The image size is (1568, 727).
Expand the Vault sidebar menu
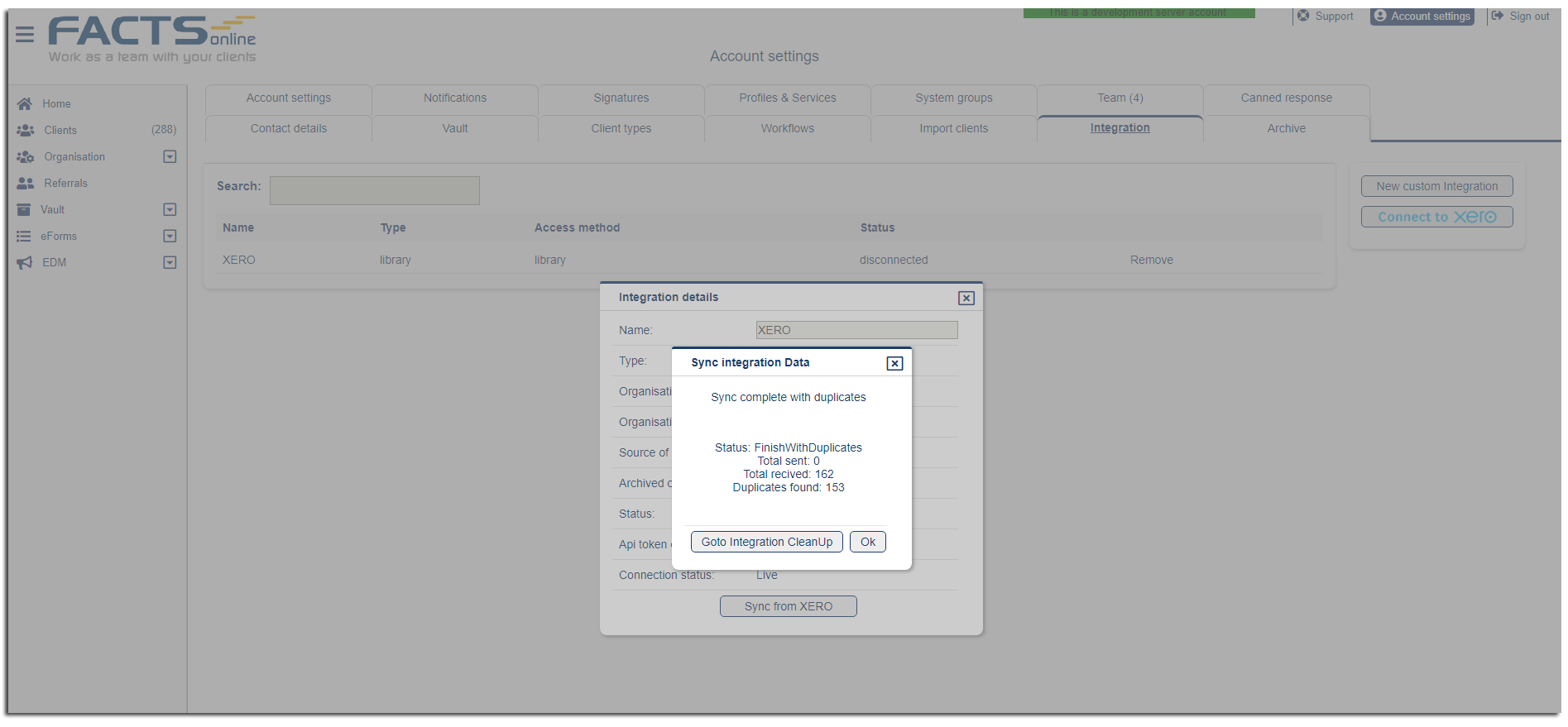170,209
